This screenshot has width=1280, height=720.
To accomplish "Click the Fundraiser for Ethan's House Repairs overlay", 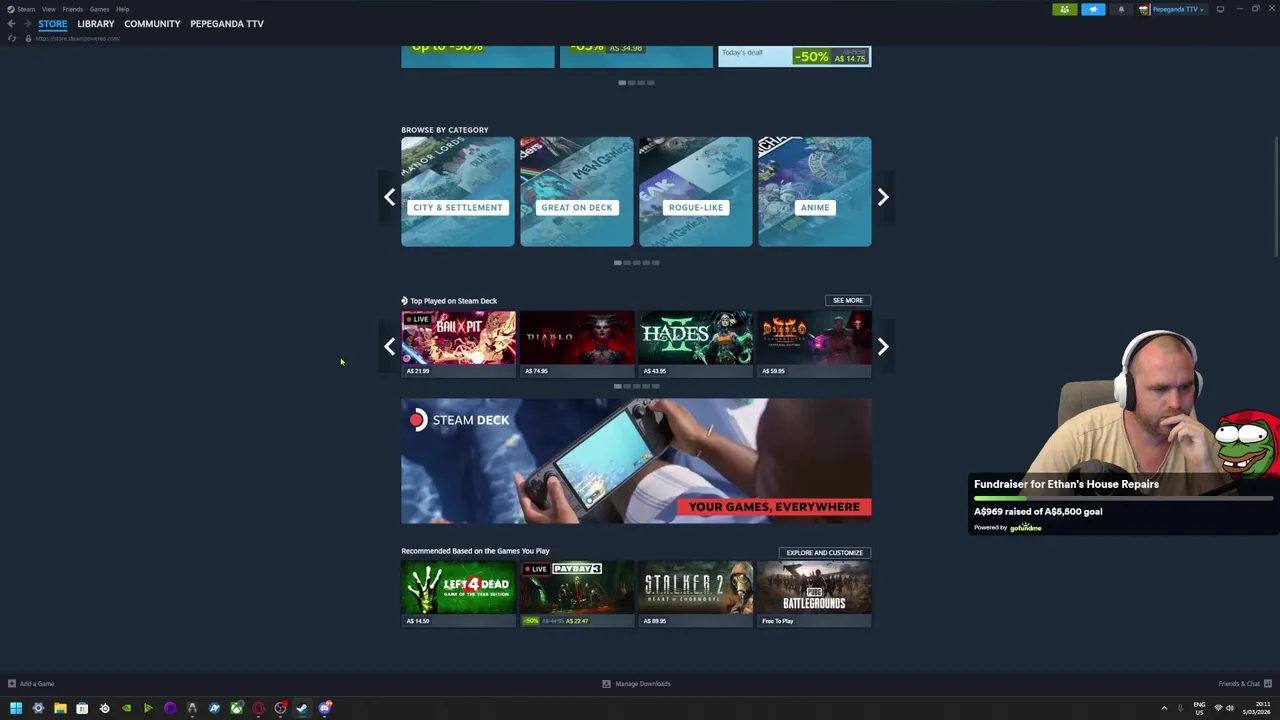I will click(x=1122, y=504).
